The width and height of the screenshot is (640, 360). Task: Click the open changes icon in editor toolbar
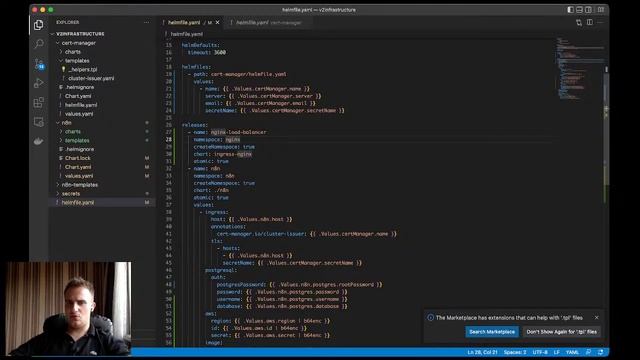coord(579,22)
